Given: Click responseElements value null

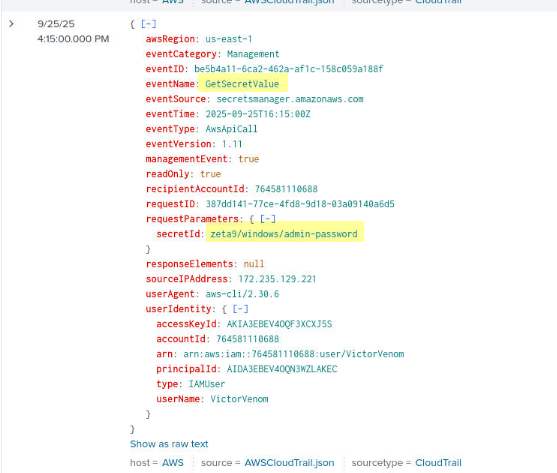Looking at the screenshot, I should (254, 264).
